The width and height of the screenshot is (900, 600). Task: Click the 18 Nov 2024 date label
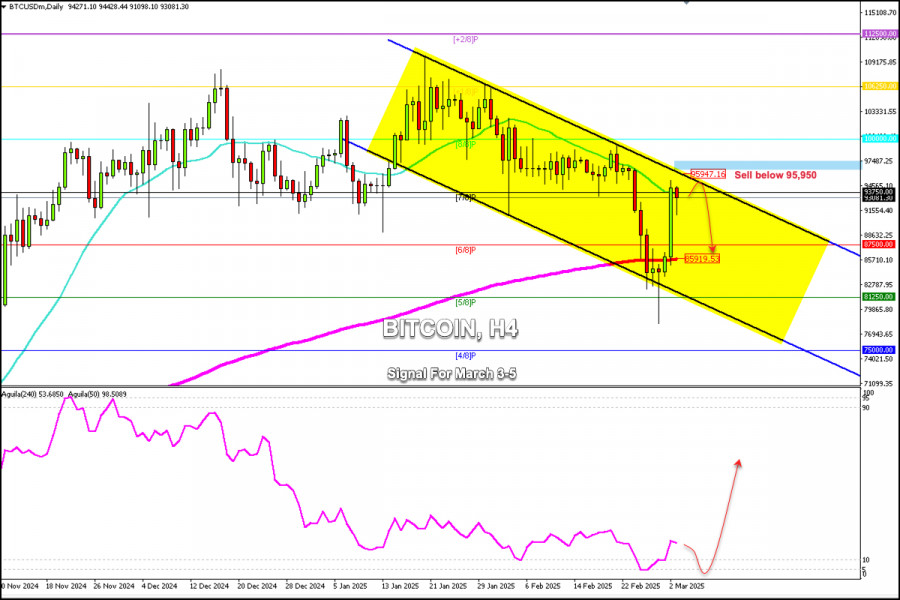[x=66, y=586]
